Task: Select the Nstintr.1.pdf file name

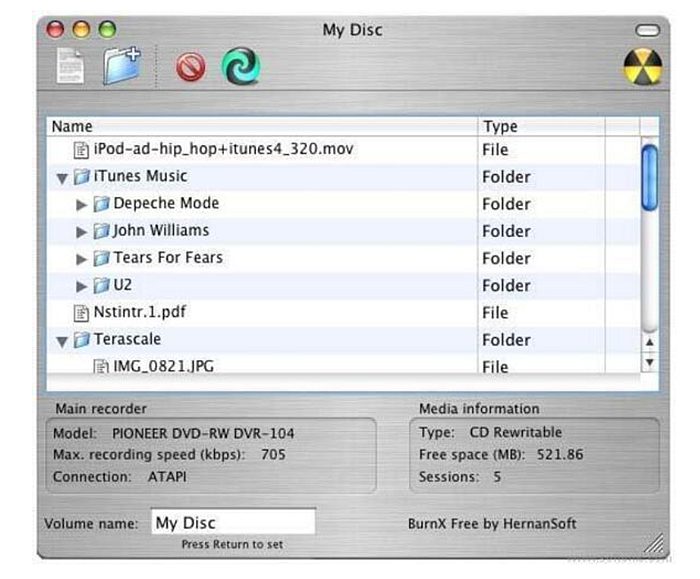Action: 140,312
